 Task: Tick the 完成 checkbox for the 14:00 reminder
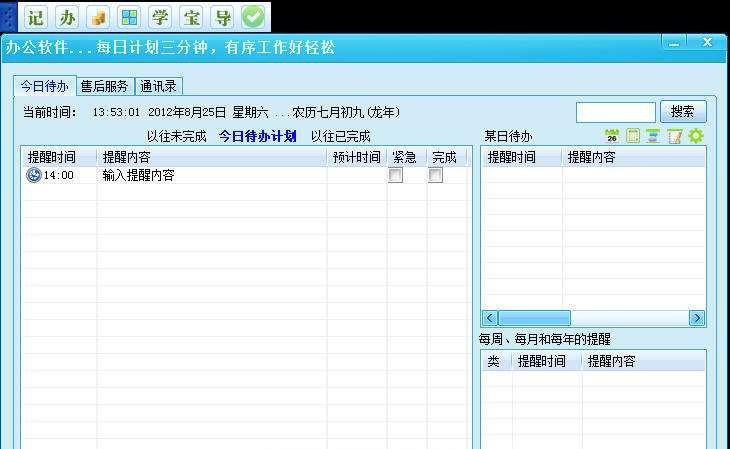tap(435, 175)
